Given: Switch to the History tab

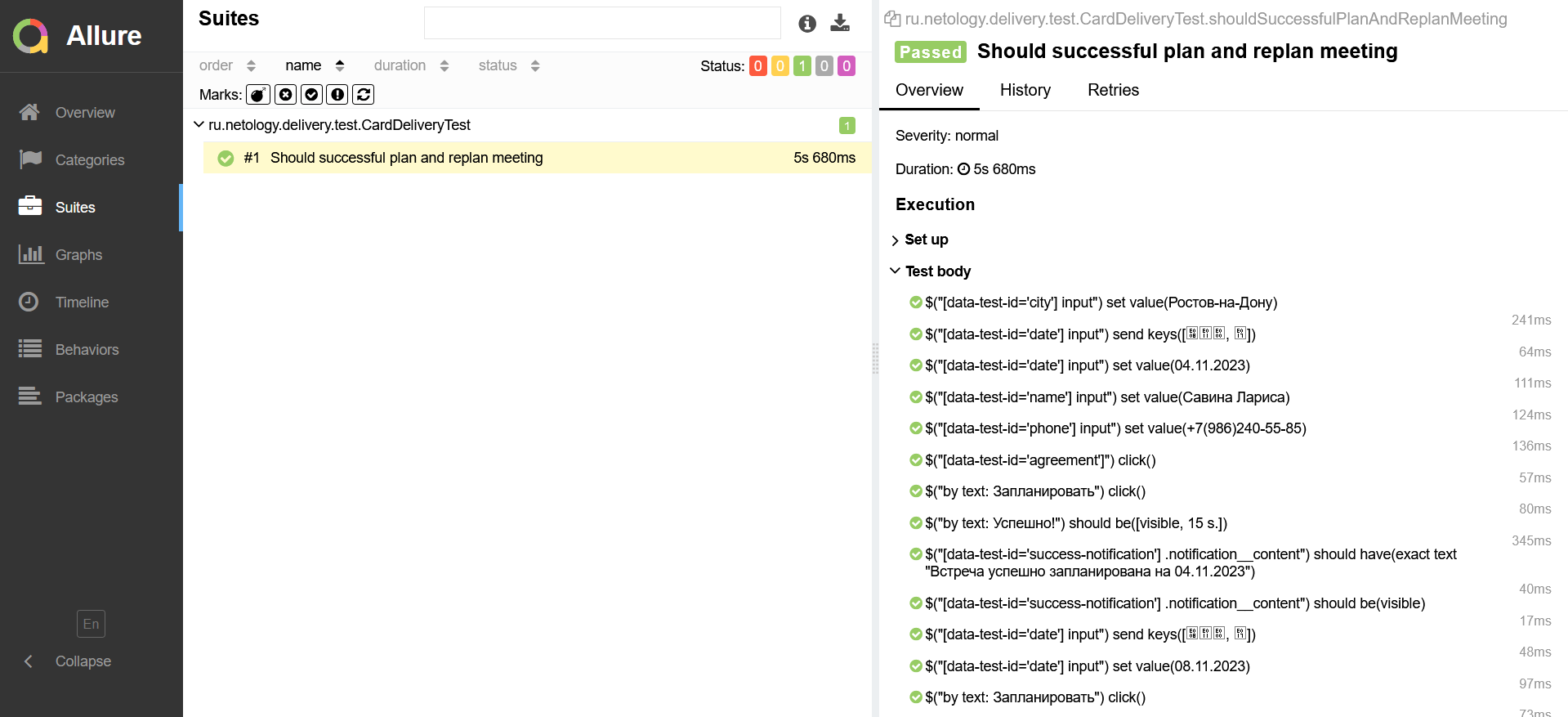Looking at the screenshot, I should tap(1025, 90).
